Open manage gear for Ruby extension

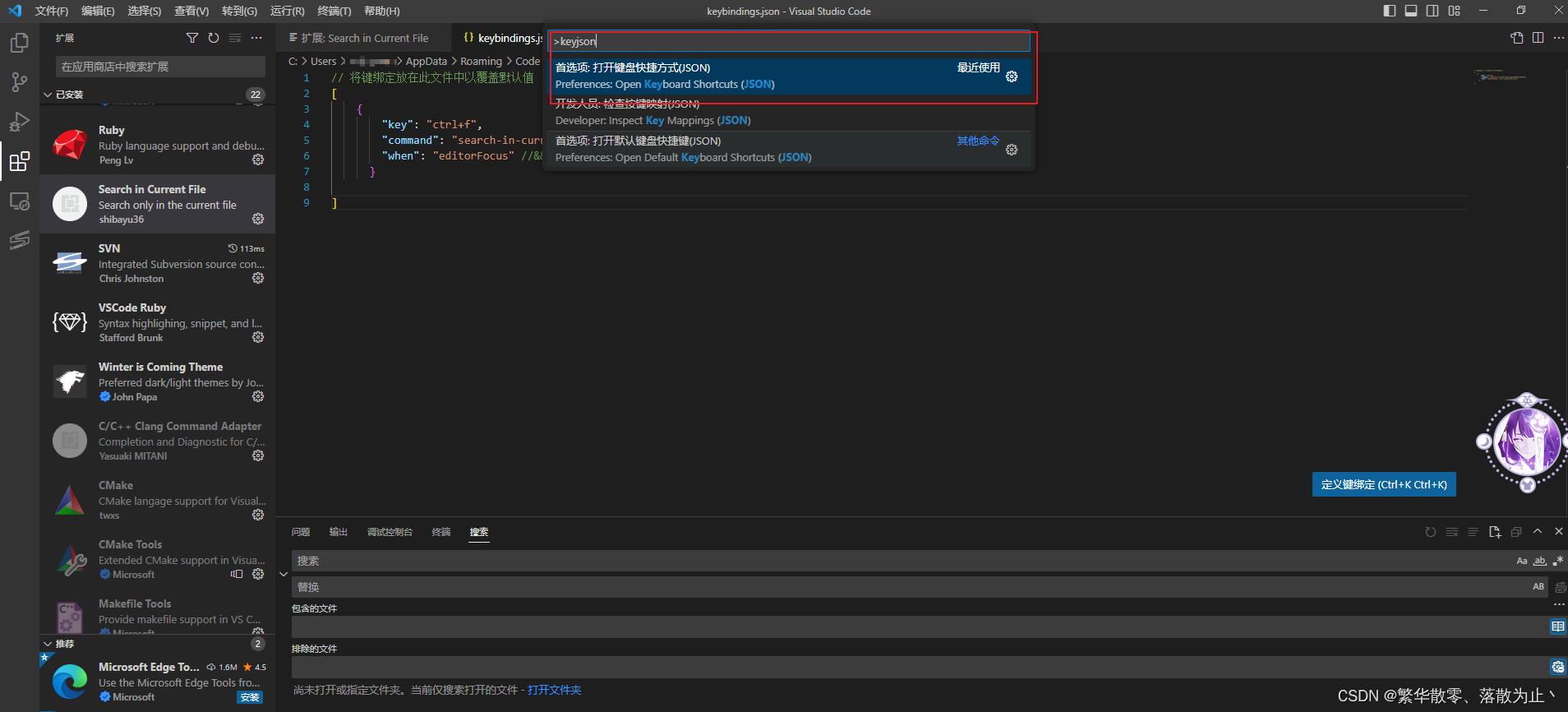[258, 160]
